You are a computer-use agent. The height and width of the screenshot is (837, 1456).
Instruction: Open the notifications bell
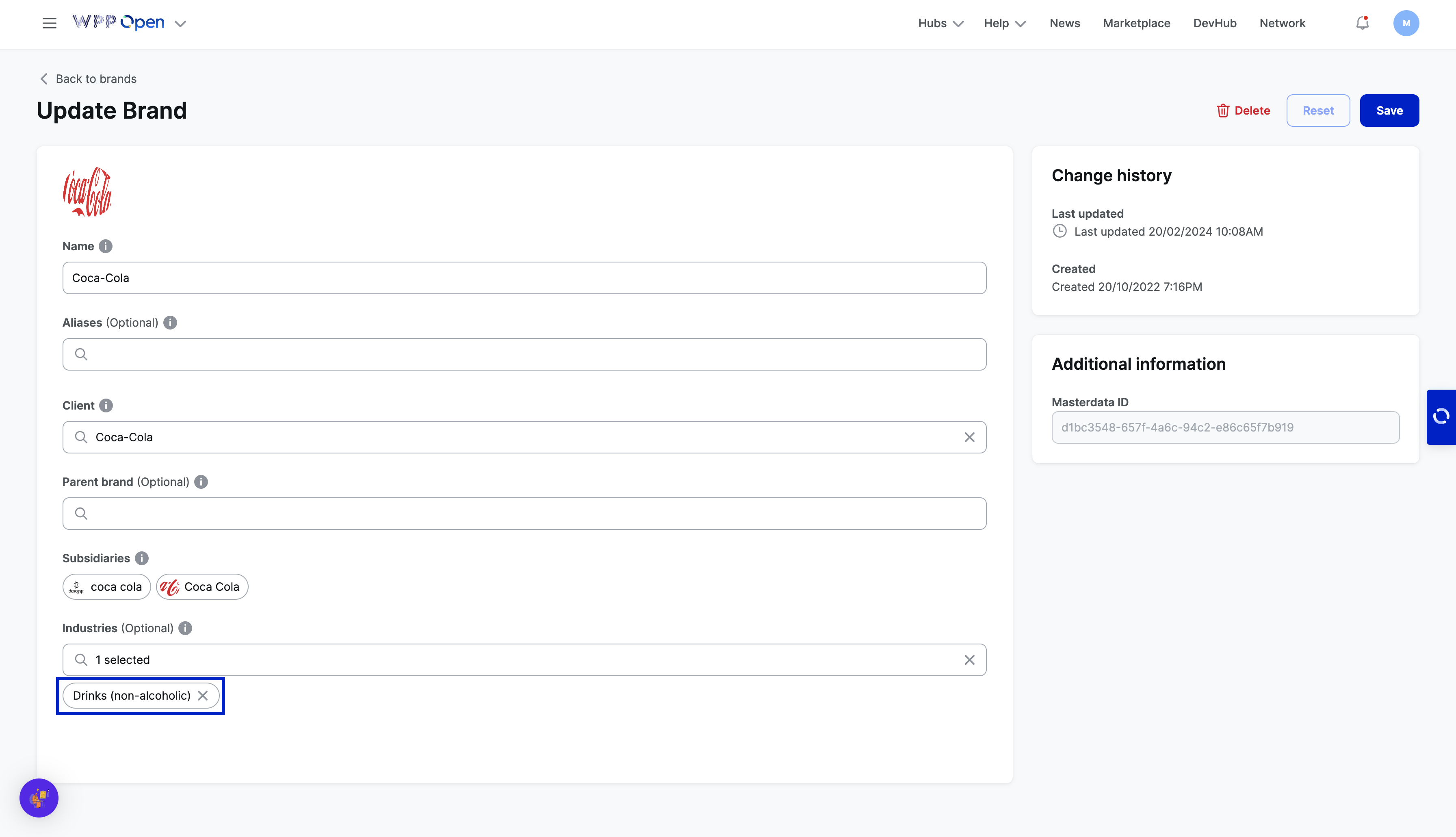point(1362,23)
